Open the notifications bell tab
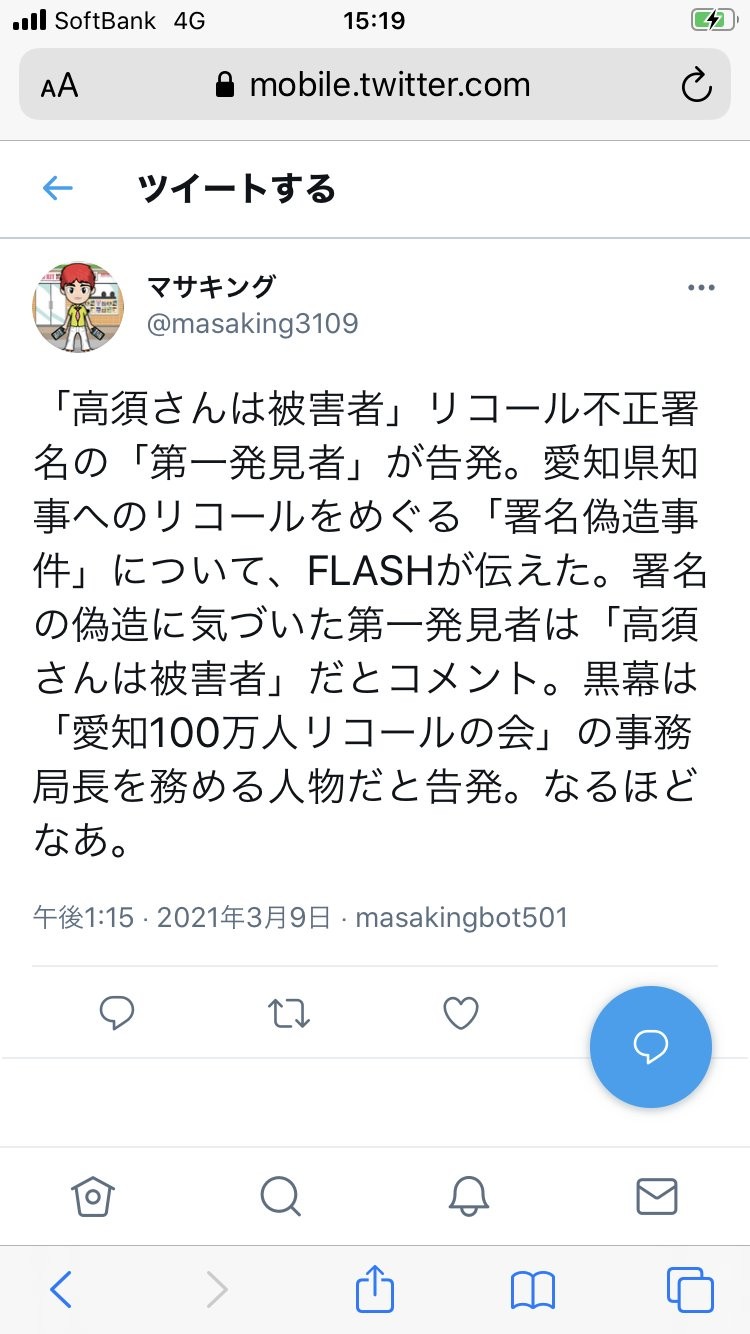Image resolution: width=750 pixels, height=1334 pixels. click(469, 1195)
